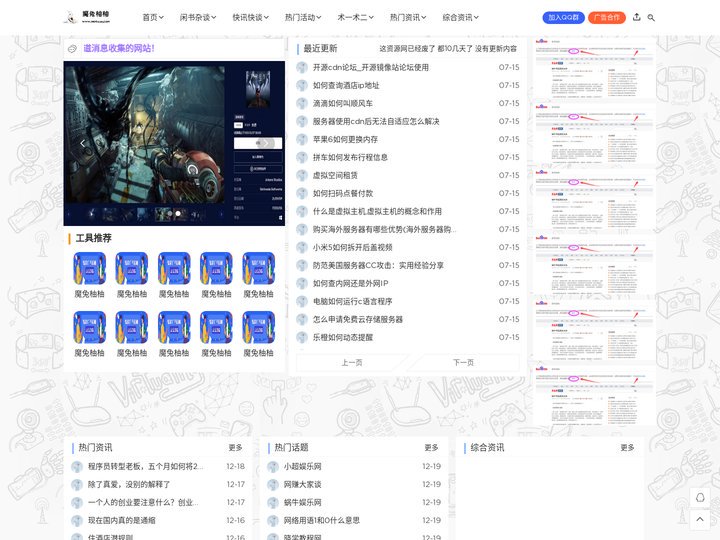Click the first 魔兔柚柚 tool icon in top row

pyautogui.click(x=90, y=268)
